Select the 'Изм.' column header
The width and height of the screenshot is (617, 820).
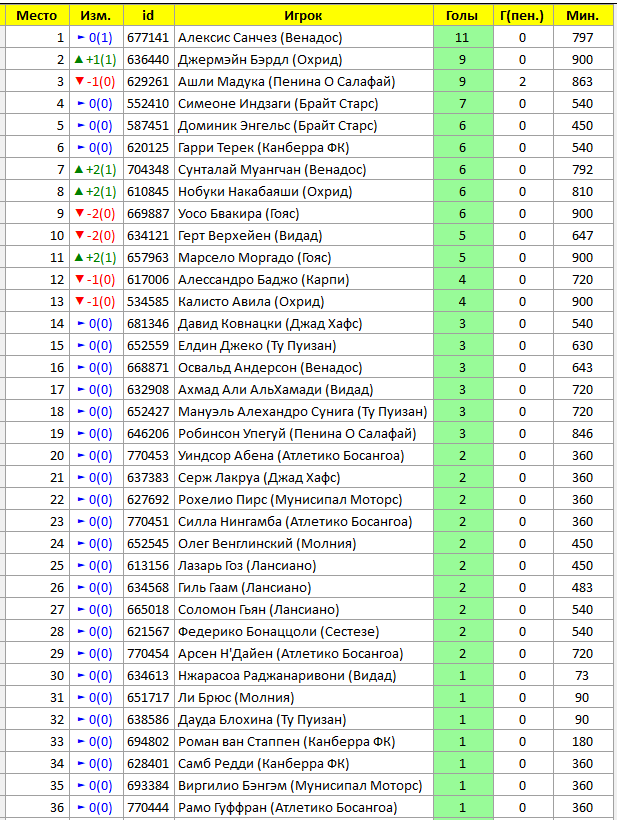[x=96, y=16]
